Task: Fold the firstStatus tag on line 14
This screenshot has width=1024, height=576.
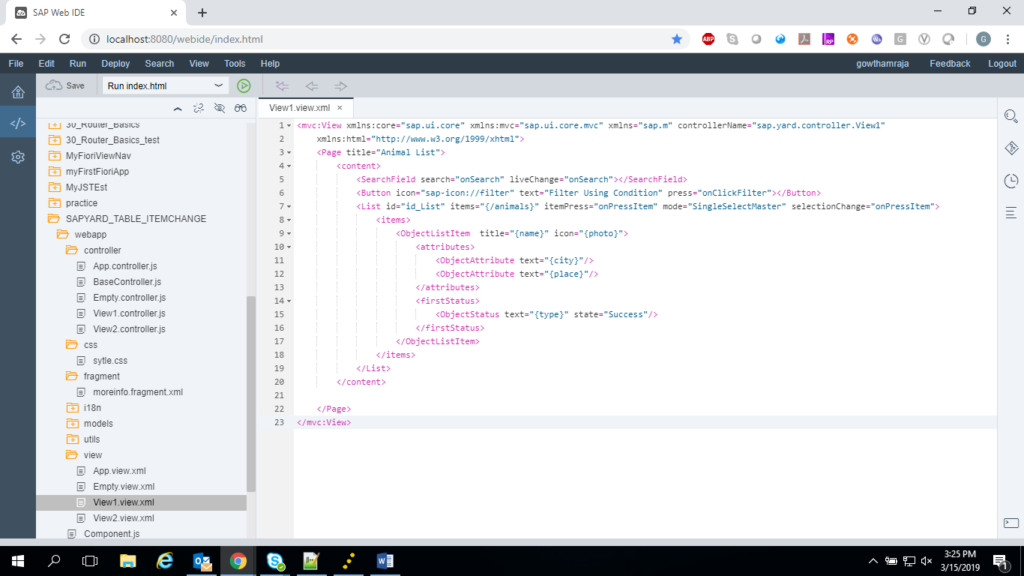Action: click(289, 301)
